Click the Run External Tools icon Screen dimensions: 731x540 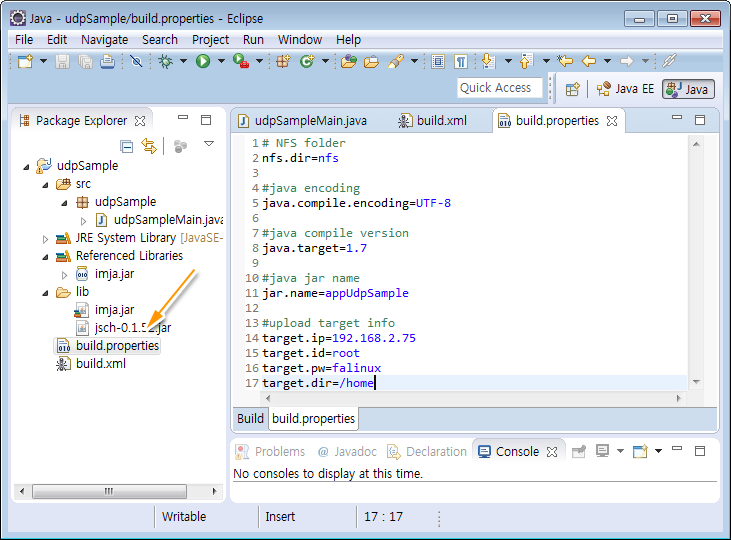coord(241,61)
